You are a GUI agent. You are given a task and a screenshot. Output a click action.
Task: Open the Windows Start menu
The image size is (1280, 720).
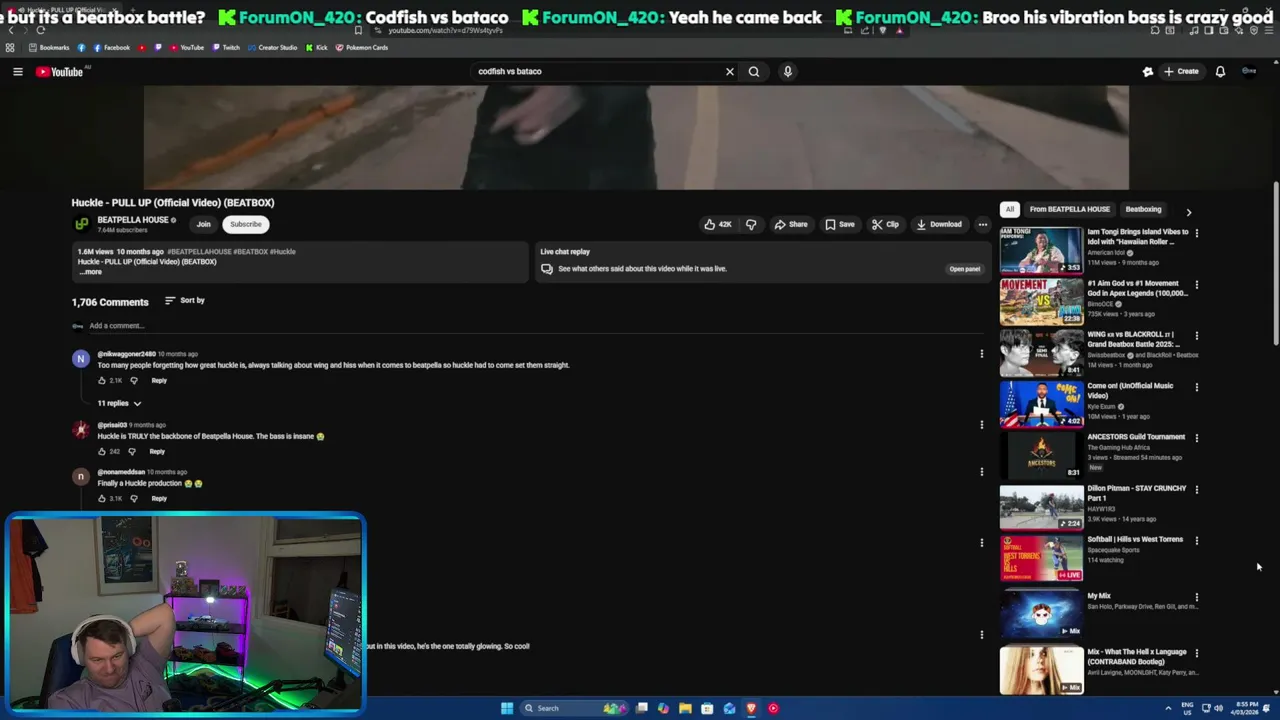[507, 708]
